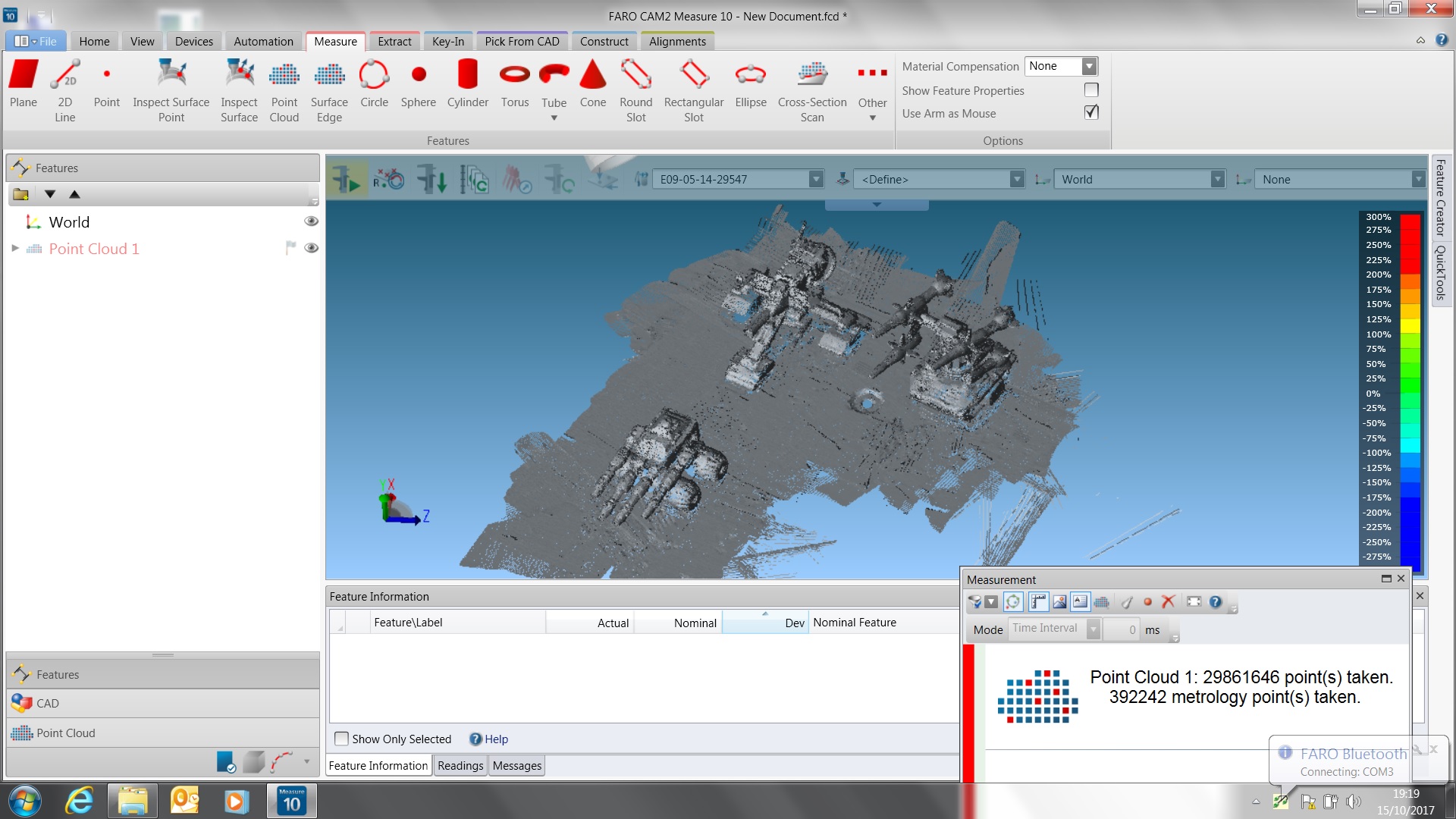Open the Feature Creator side tab
The height and width of the screenshot is (819, 1456).
coord(1441,198)
